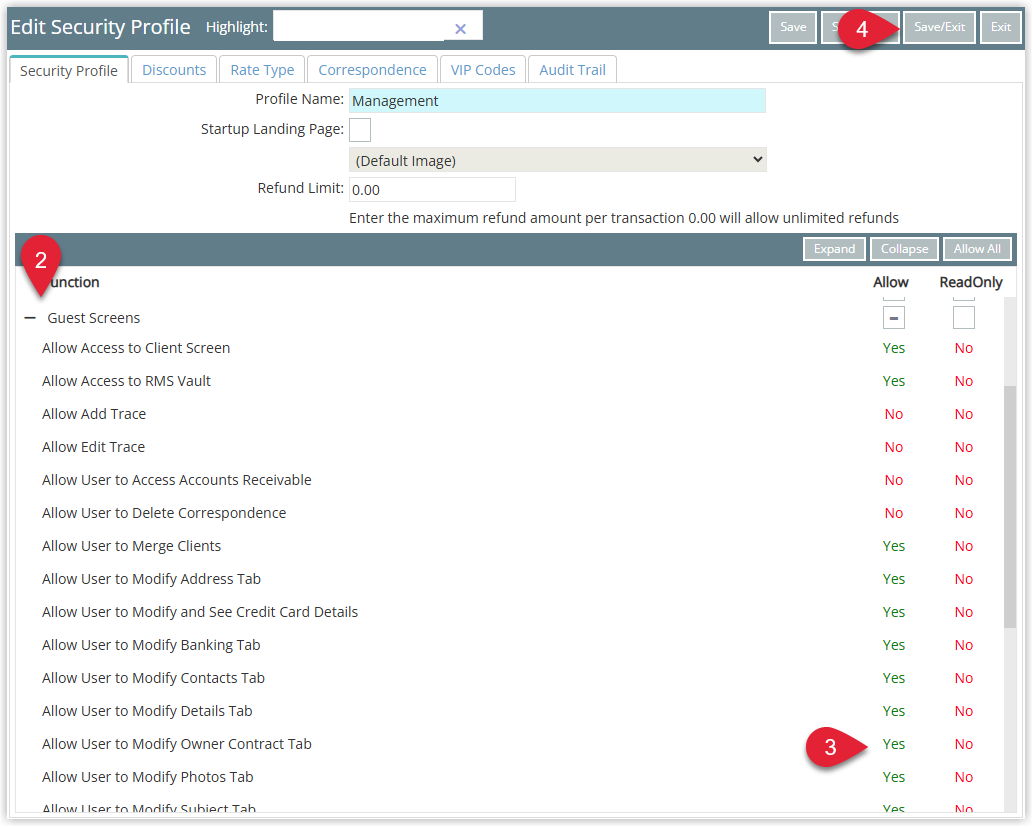Toggle the Guest Screens Allow checkbox
Image resolution: width=1033 pixels, height=827 pixels.
pyautogui.click(x=893, y=318)
